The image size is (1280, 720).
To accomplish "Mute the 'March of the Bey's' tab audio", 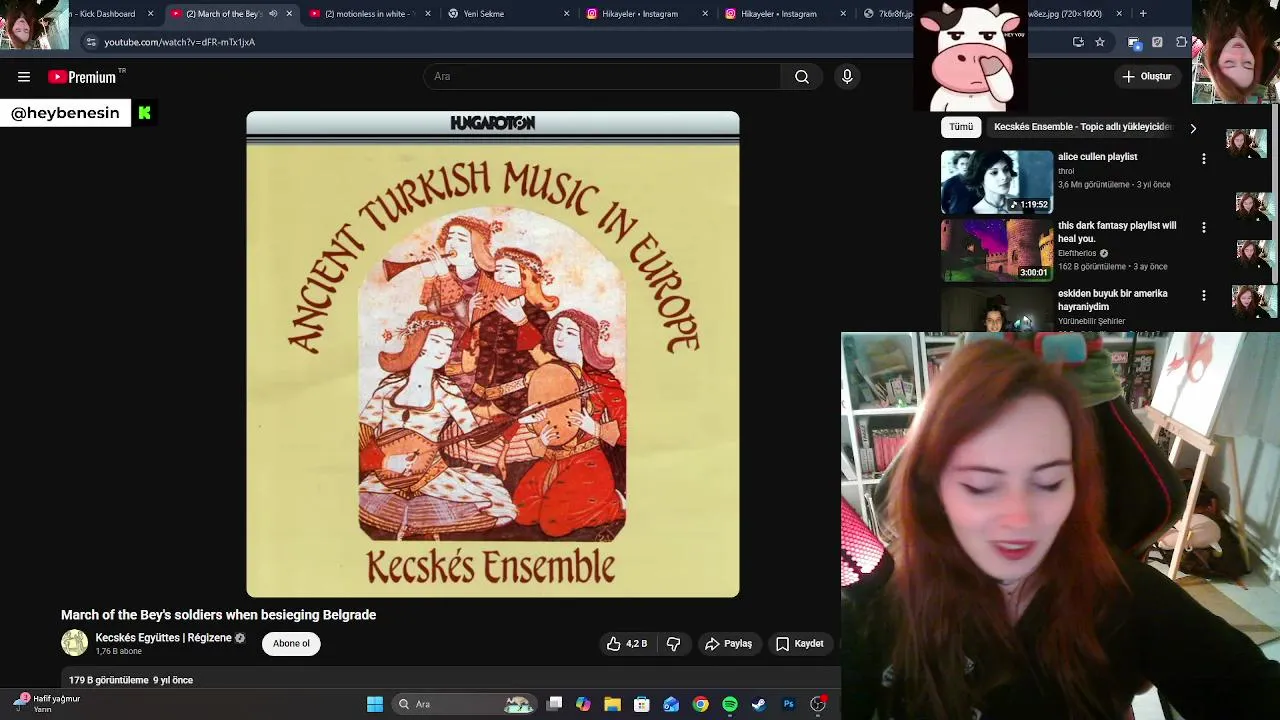I will coord(273,14).
